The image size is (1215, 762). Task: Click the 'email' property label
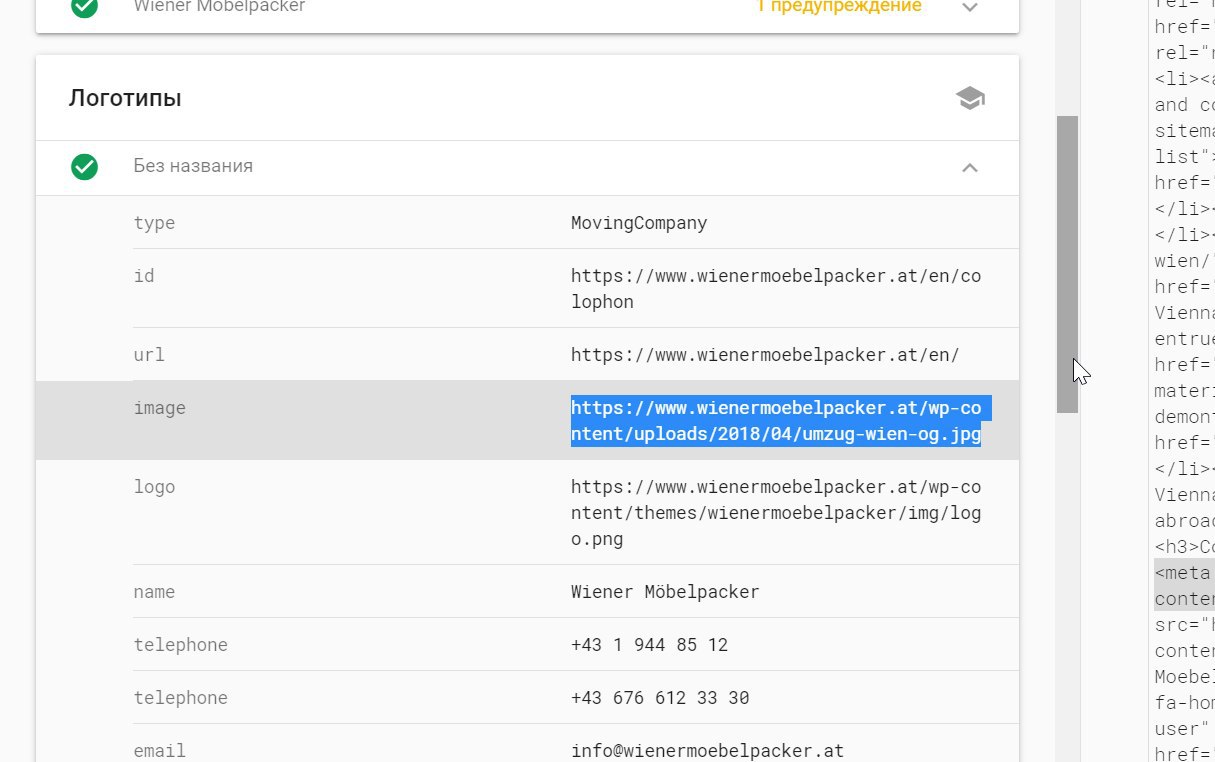click(x=160, y=750)
